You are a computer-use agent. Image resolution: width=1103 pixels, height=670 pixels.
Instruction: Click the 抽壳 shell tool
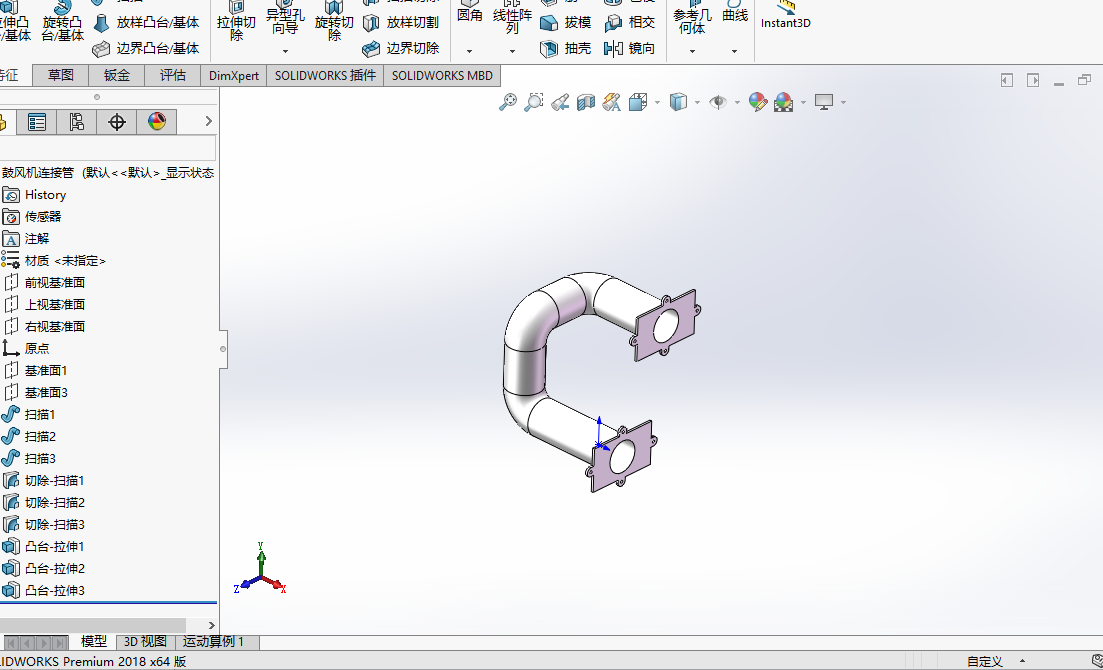click(x=566, y=48)
